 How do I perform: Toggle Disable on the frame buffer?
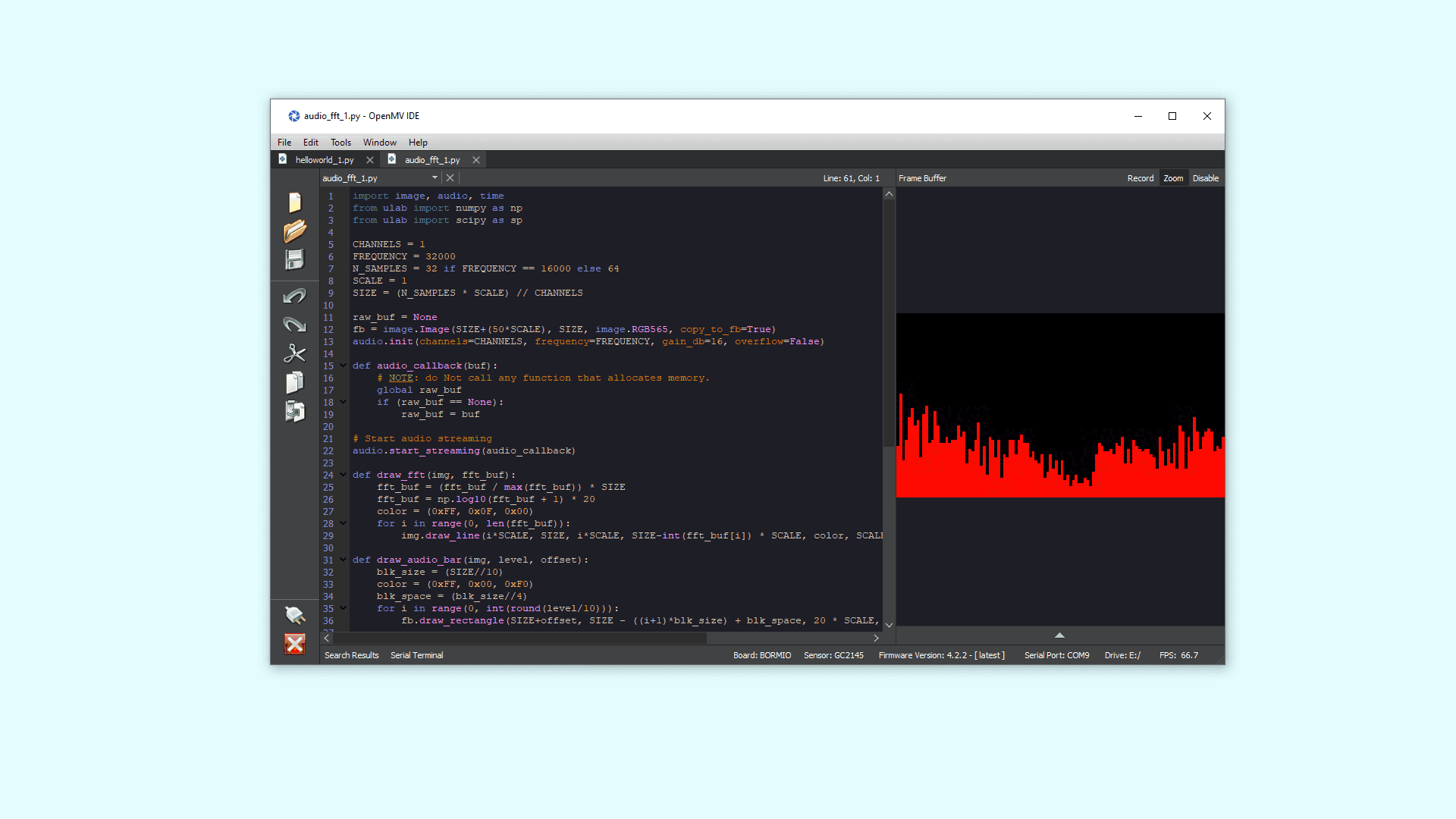pos(1205,178)
